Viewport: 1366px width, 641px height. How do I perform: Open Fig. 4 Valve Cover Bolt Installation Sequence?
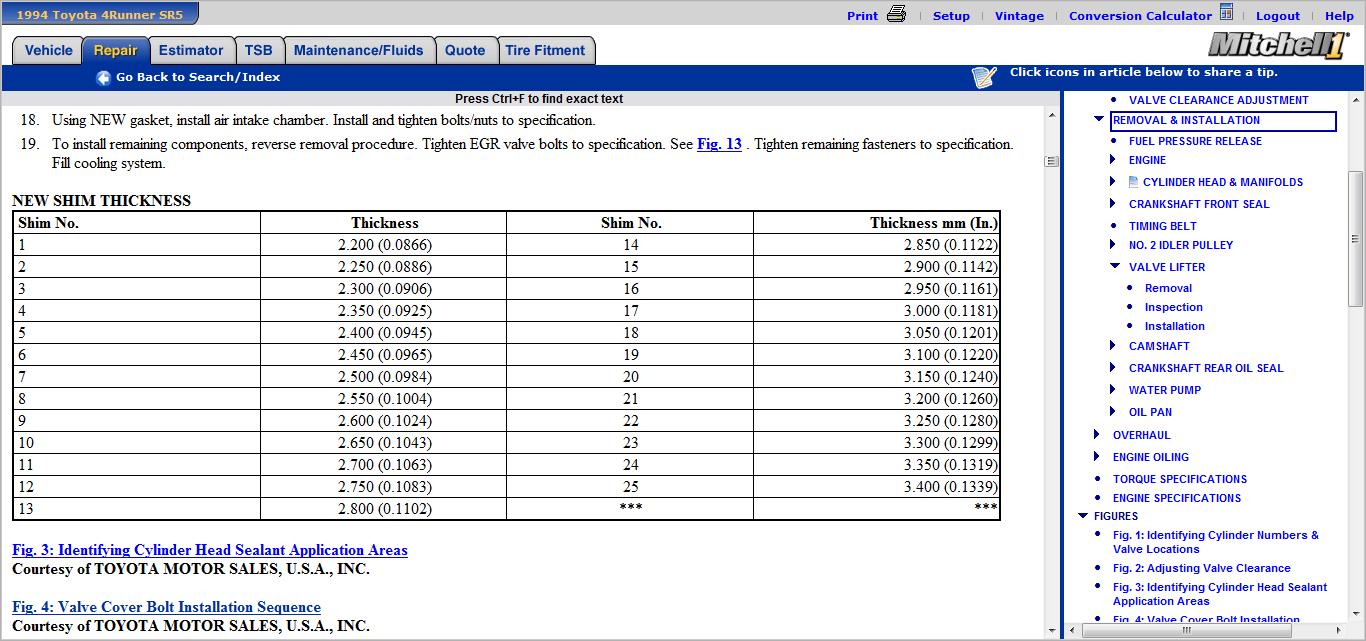click(166, 607)
